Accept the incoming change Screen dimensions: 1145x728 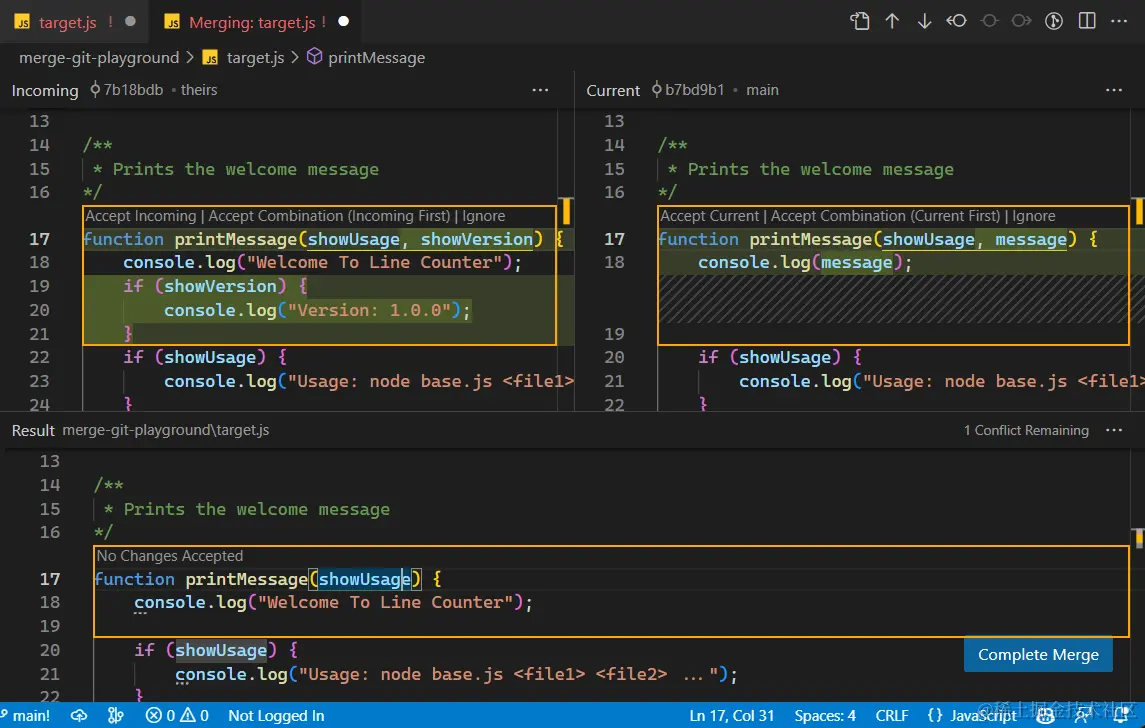coord(141,216)
